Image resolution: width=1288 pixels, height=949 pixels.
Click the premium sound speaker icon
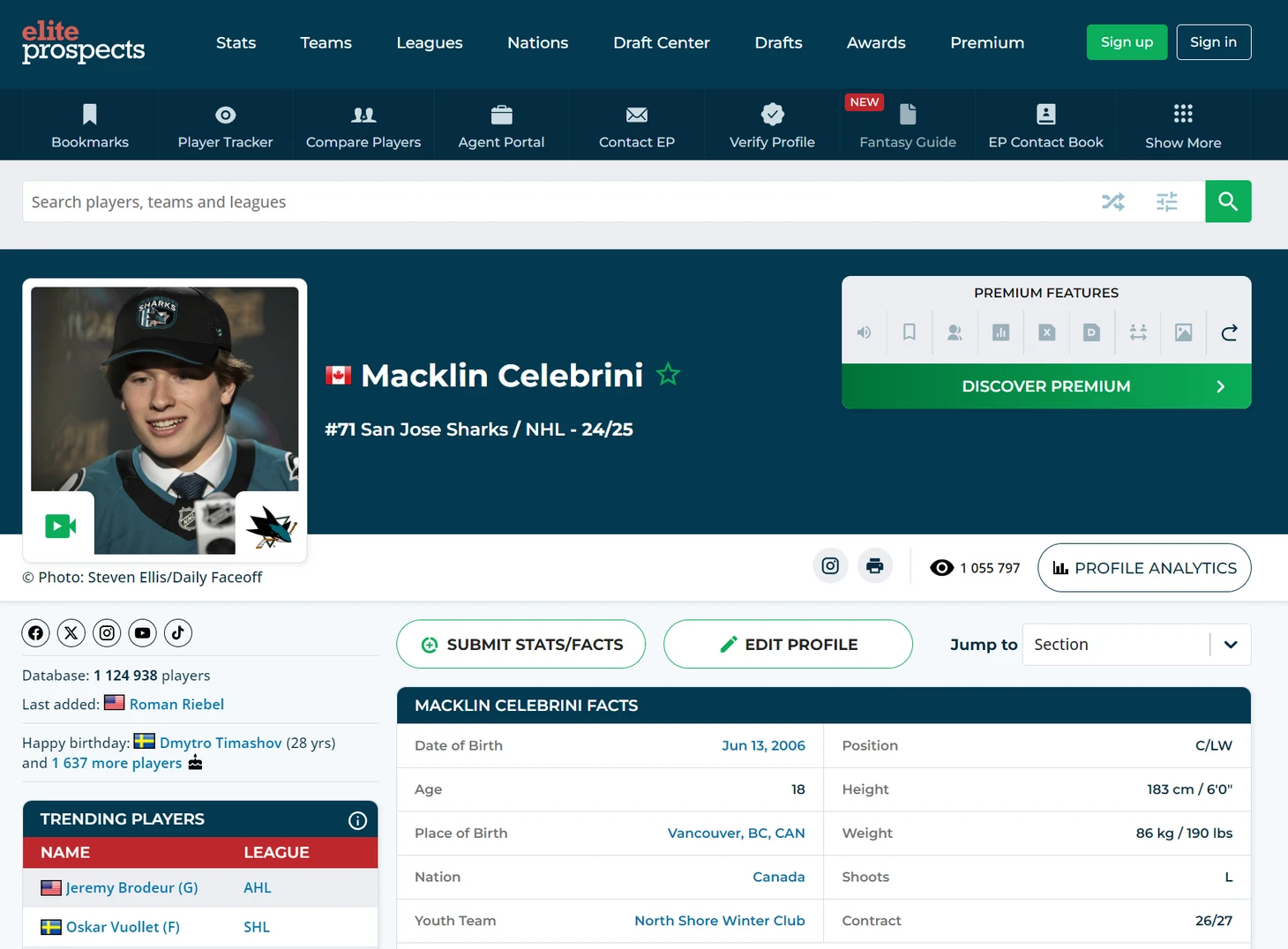[864, 333]
